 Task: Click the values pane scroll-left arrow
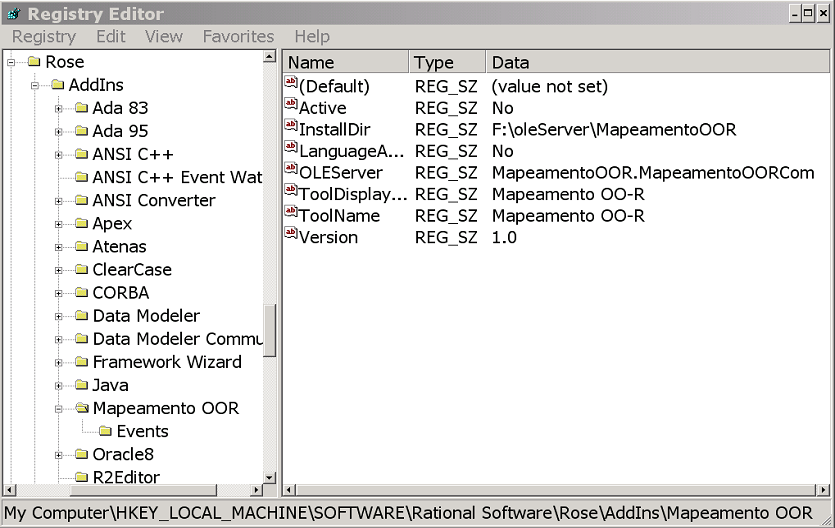click(x=289, y=490)
